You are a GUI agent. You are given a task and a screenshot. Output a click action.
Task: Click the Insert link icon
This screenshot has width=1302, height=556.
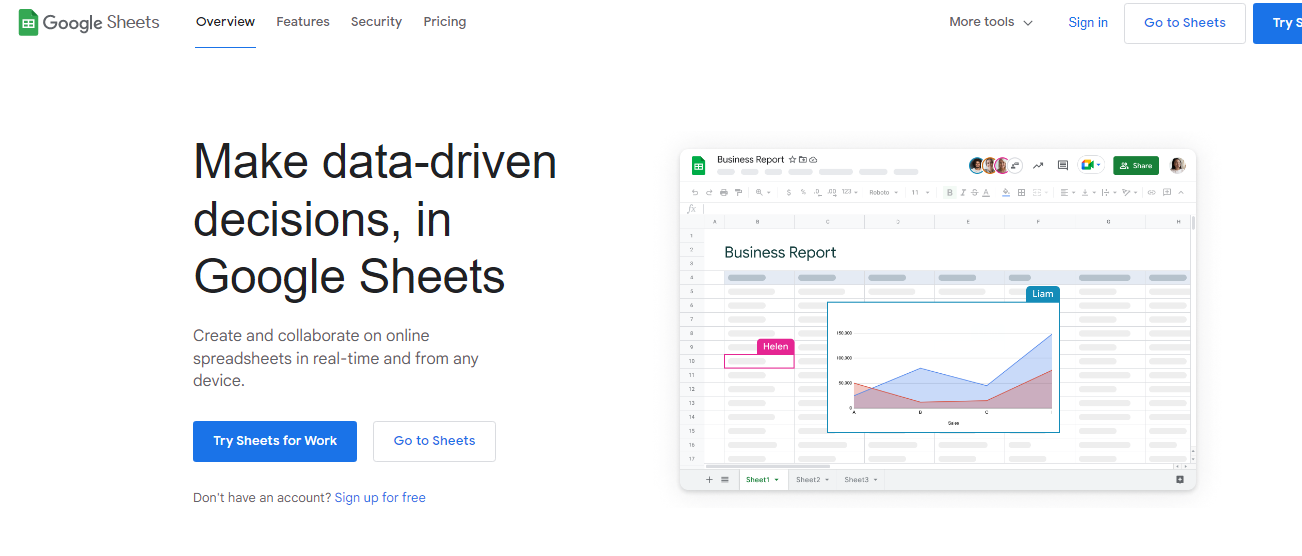coord(1151,192)
